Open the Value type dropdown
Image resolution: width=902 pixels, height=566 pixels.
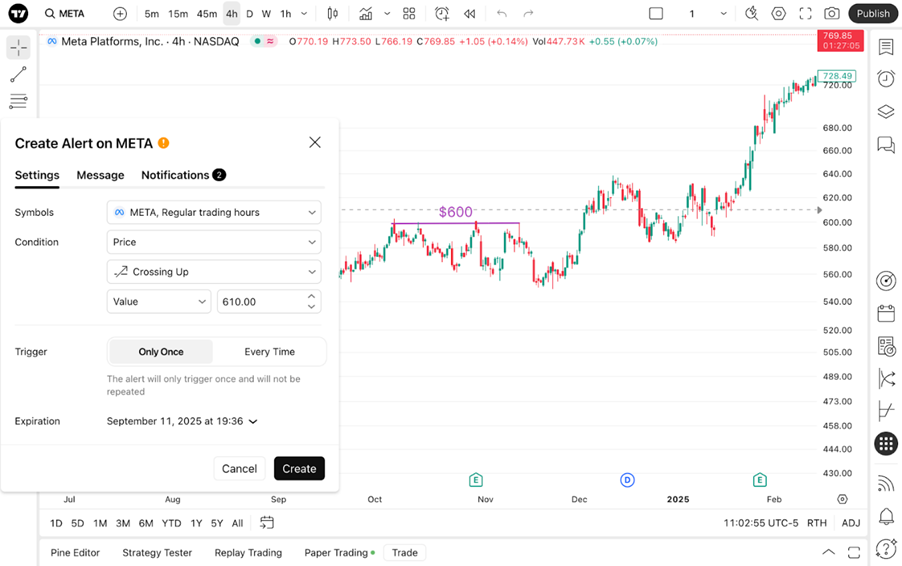coord(158,301)
